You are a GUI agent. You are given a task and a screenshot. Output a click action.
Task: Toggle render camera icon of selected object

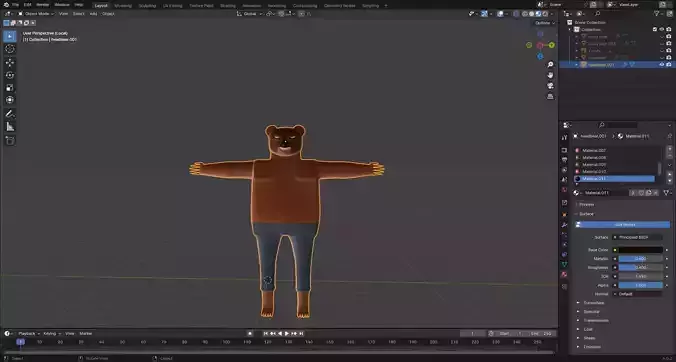click(x=669, y=65)
